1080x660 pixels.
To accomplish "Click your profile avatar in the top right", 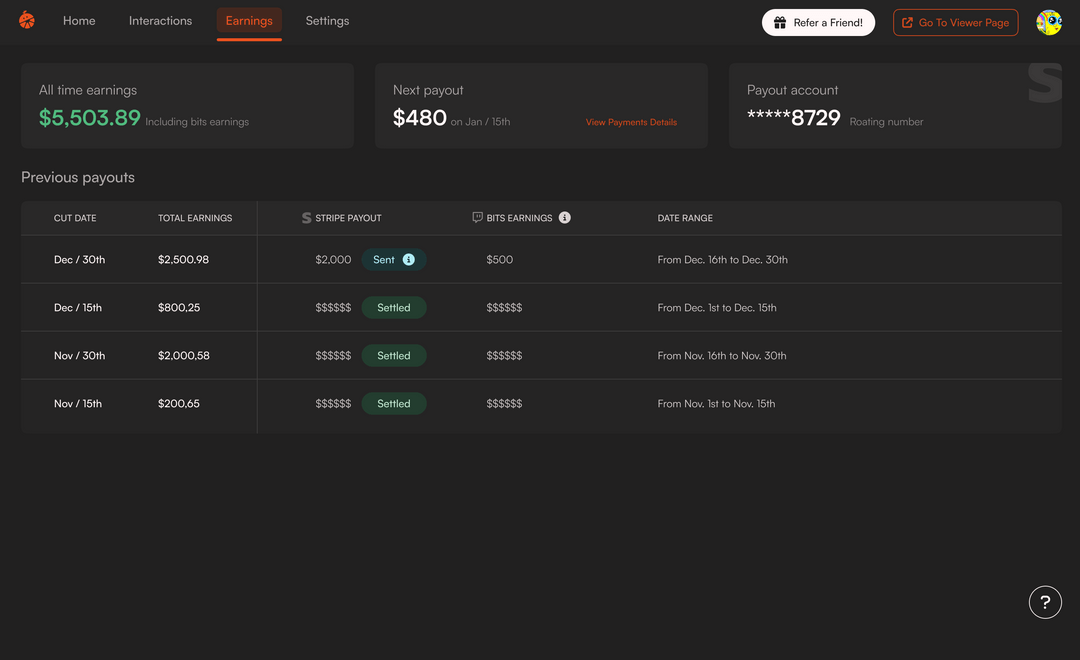I will tap(1048, 21).
